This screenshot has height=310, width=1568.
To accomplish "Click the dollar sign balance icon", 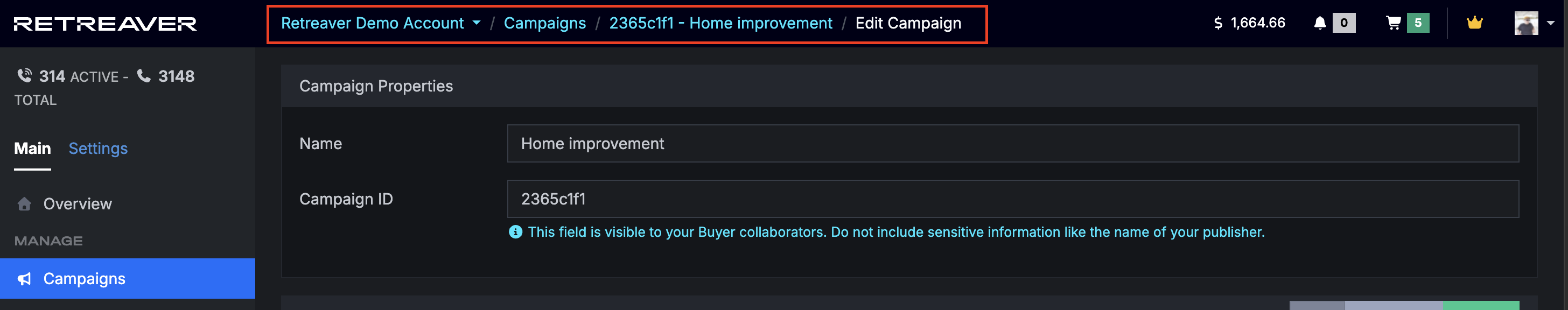I will (x=1217, y=23).
